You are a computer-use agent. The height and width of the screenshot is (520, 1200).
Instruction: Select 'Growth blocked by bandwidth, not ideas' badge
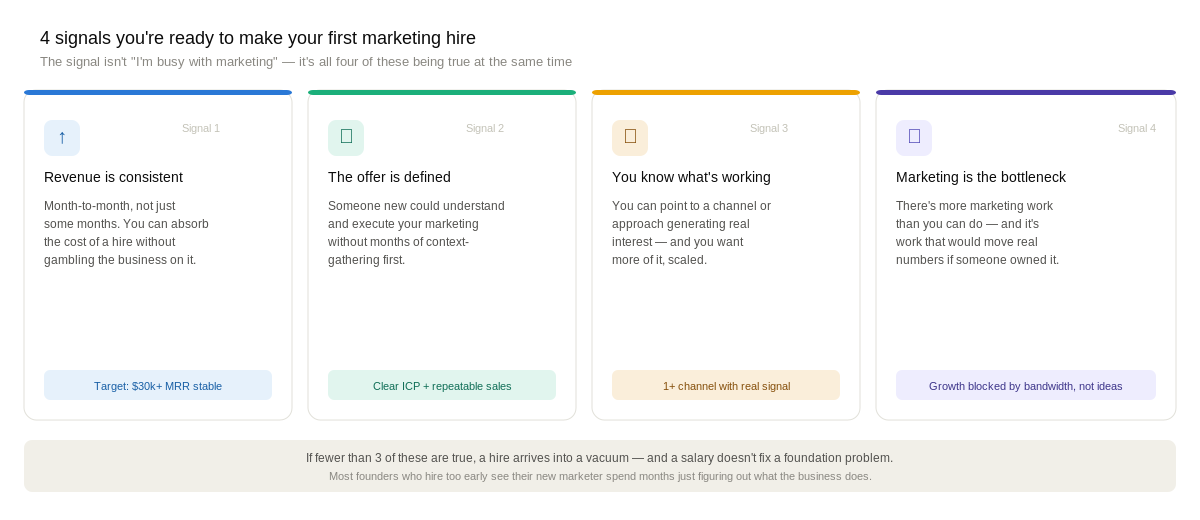[1026, 385]
